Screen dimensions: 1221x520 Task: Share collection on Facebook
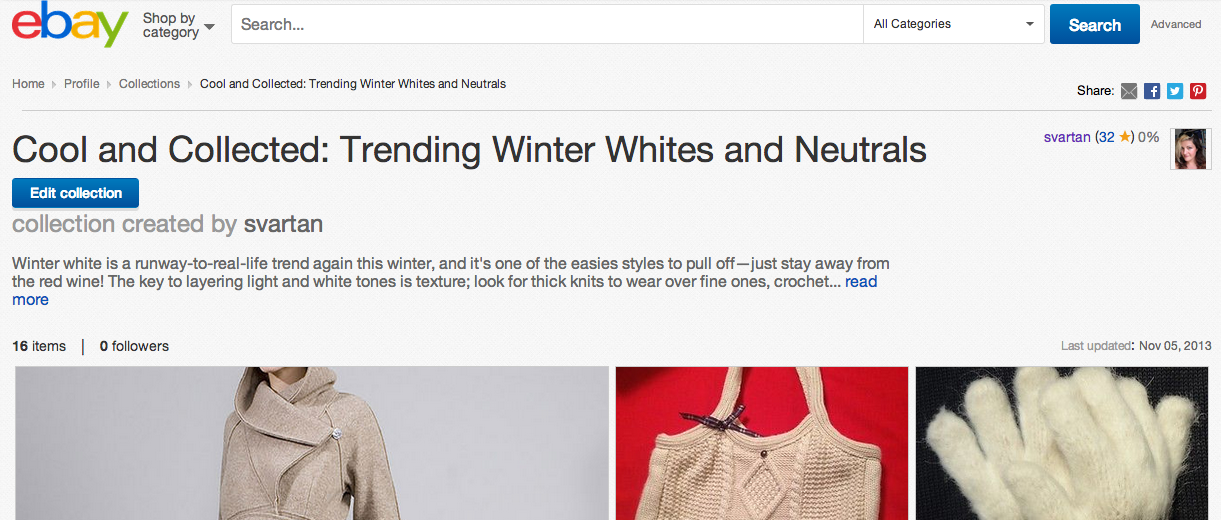click(x=1152, y=91)
